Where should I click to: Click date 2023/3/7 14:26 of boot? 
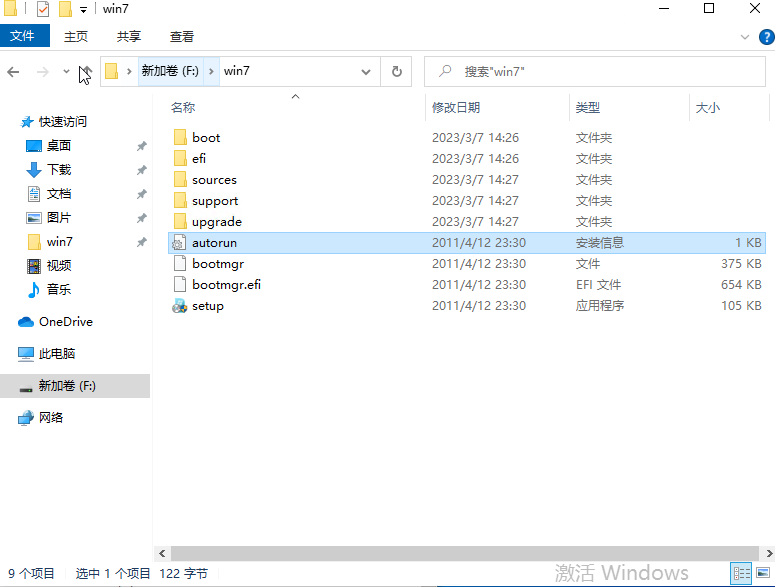[475, 138]
